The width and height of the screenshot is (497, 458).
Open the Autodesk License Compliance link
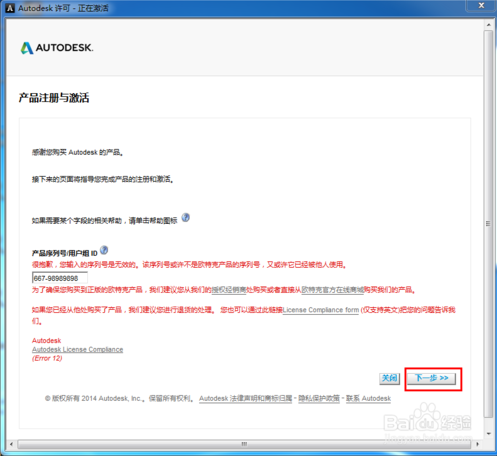pyautogui.click(x=77, y=349)
